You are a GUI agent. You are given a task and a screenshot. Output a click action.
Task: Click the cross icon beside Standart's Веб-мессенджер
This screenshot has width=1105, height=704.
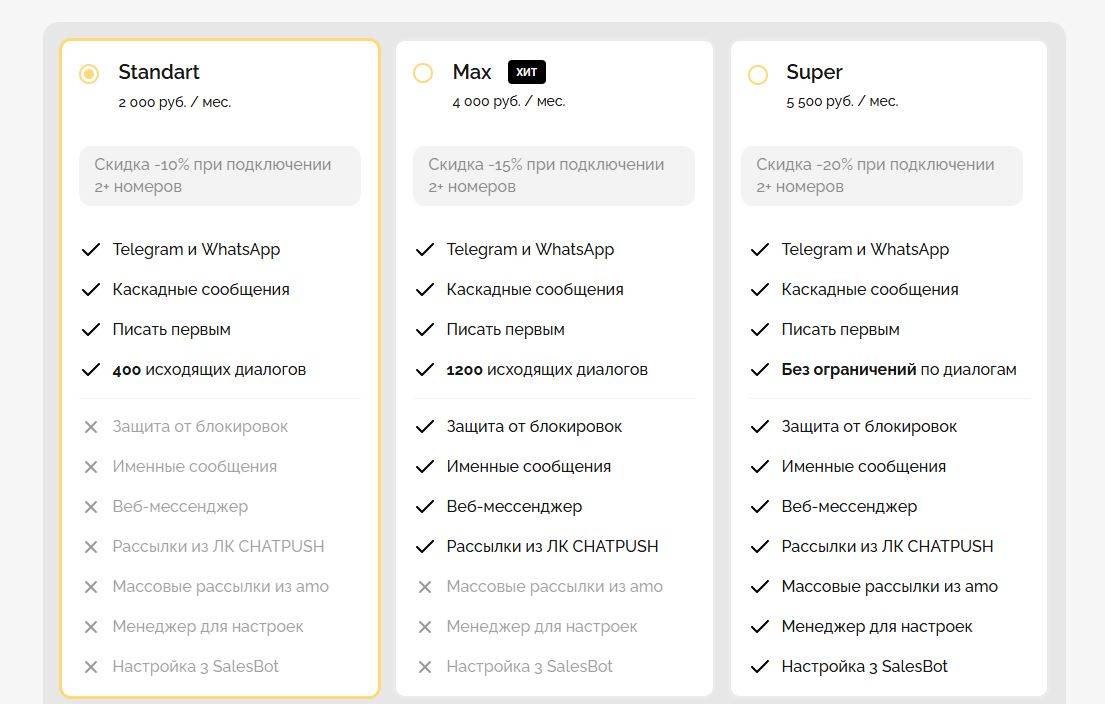(91, 507)
